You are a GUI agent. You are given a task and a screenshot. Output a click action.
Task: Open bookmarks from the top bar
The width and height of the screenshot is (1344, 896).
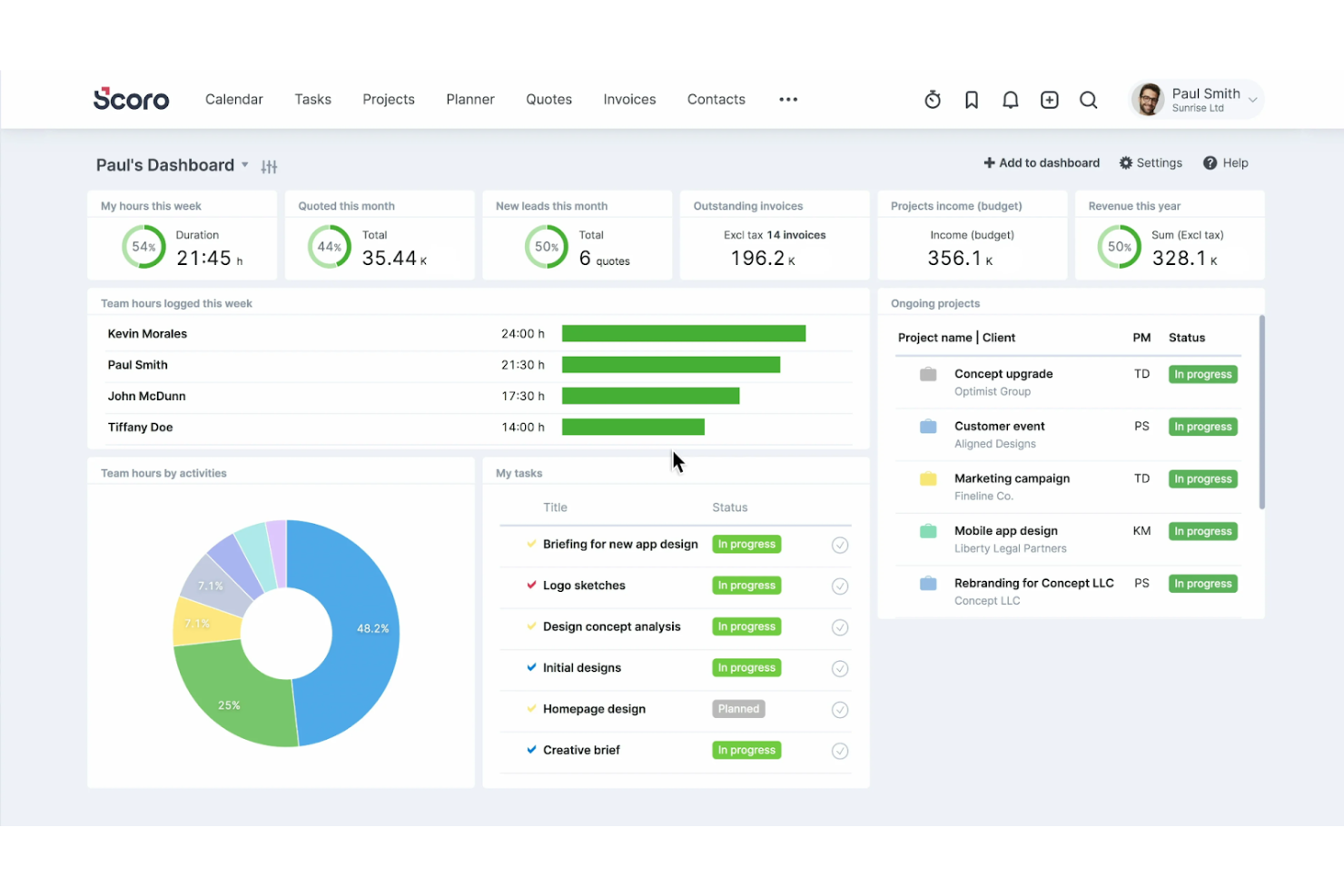tap(971, 99)
